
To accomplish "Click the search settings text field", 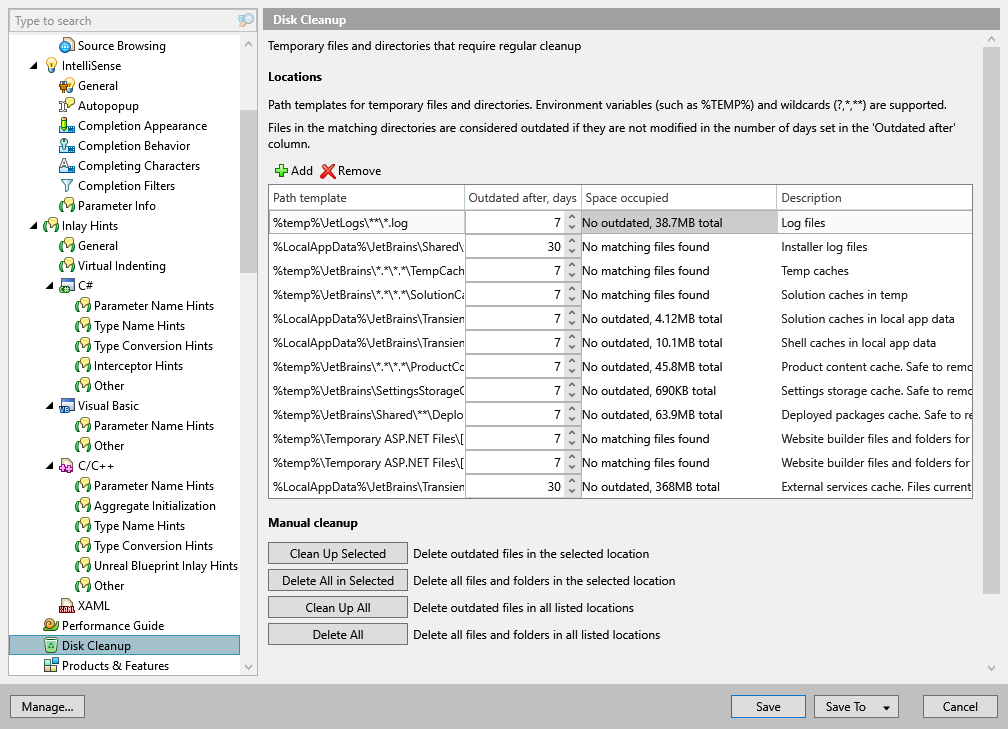I will click(120, 21).
